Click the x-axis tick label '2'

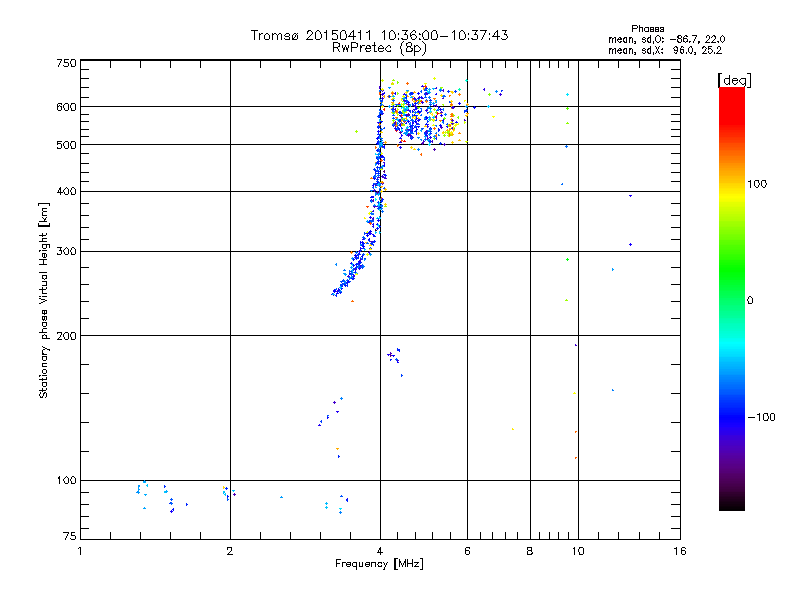point(230,551)
